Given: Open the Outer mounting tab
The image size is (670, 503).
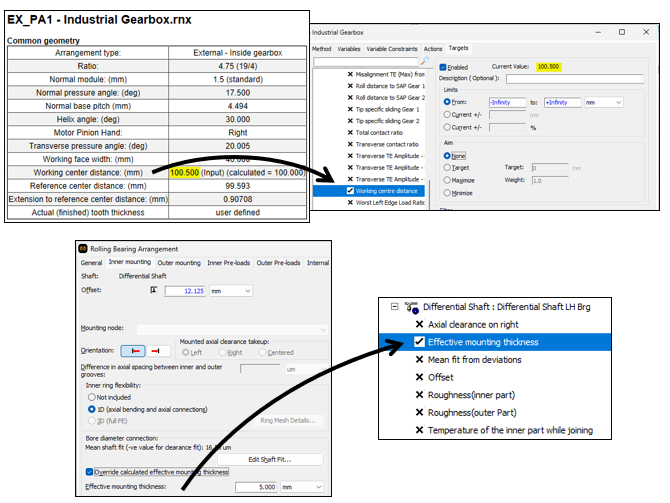Looking at the screenshot, I should point(177,263).
